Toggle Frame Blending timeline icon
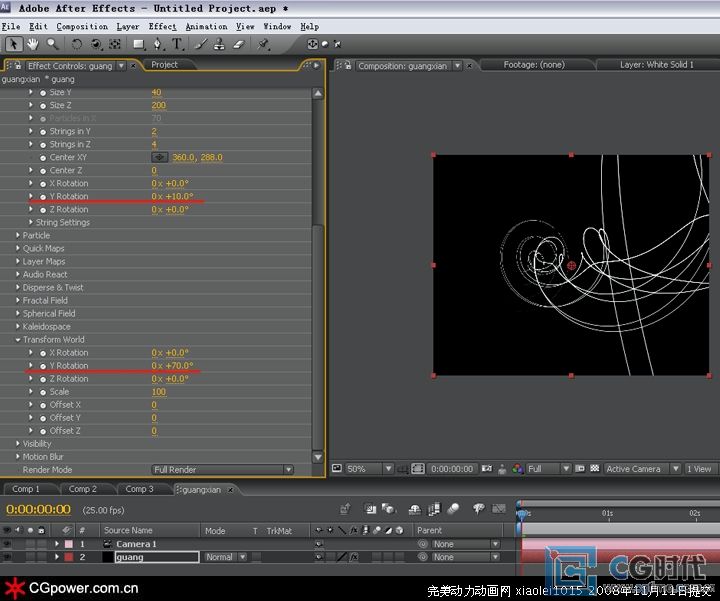The height and width of the screenshot is (601, 720). (433, 509)
